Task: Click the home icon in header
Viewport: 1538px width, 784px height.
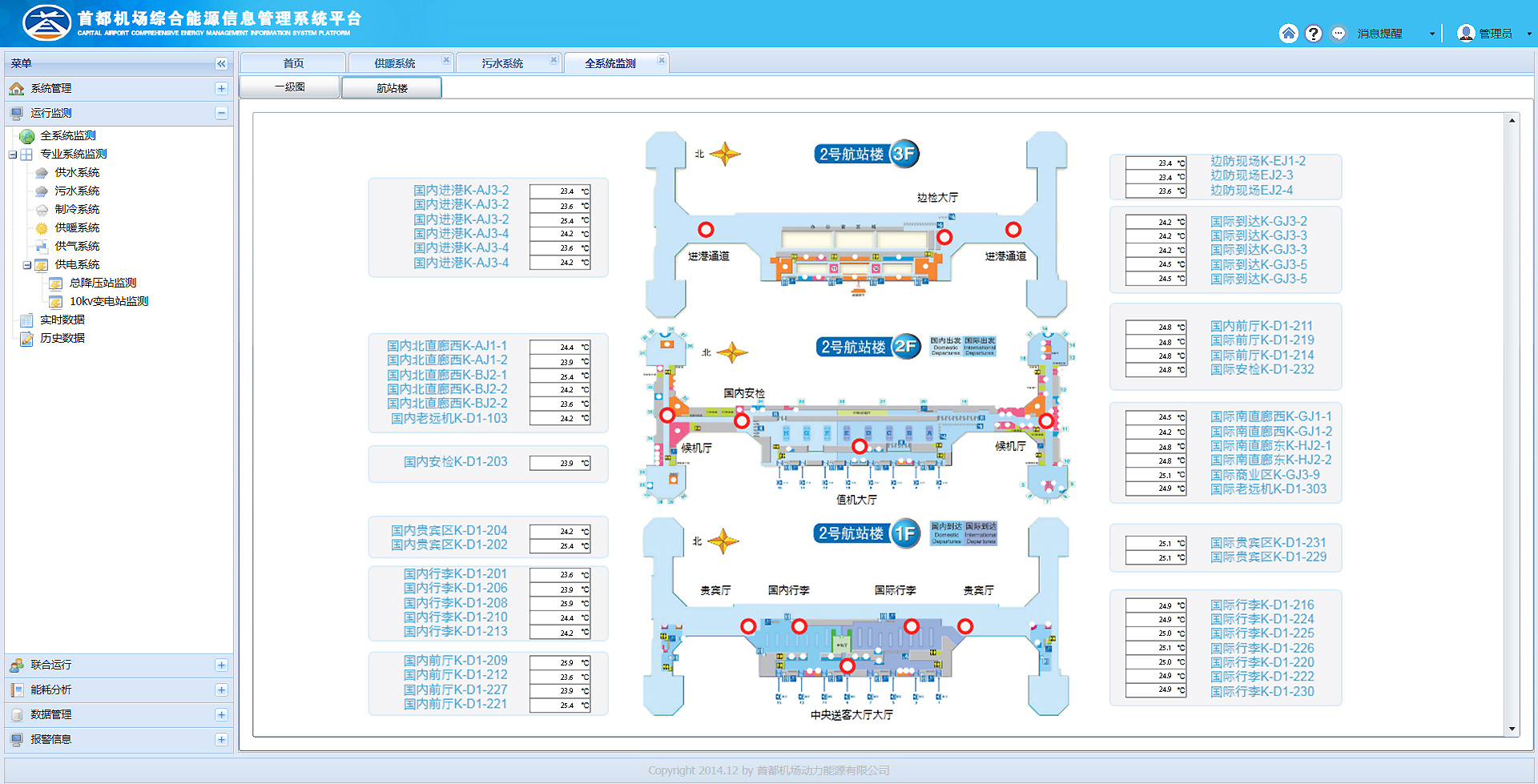Action: point(1288,33)
